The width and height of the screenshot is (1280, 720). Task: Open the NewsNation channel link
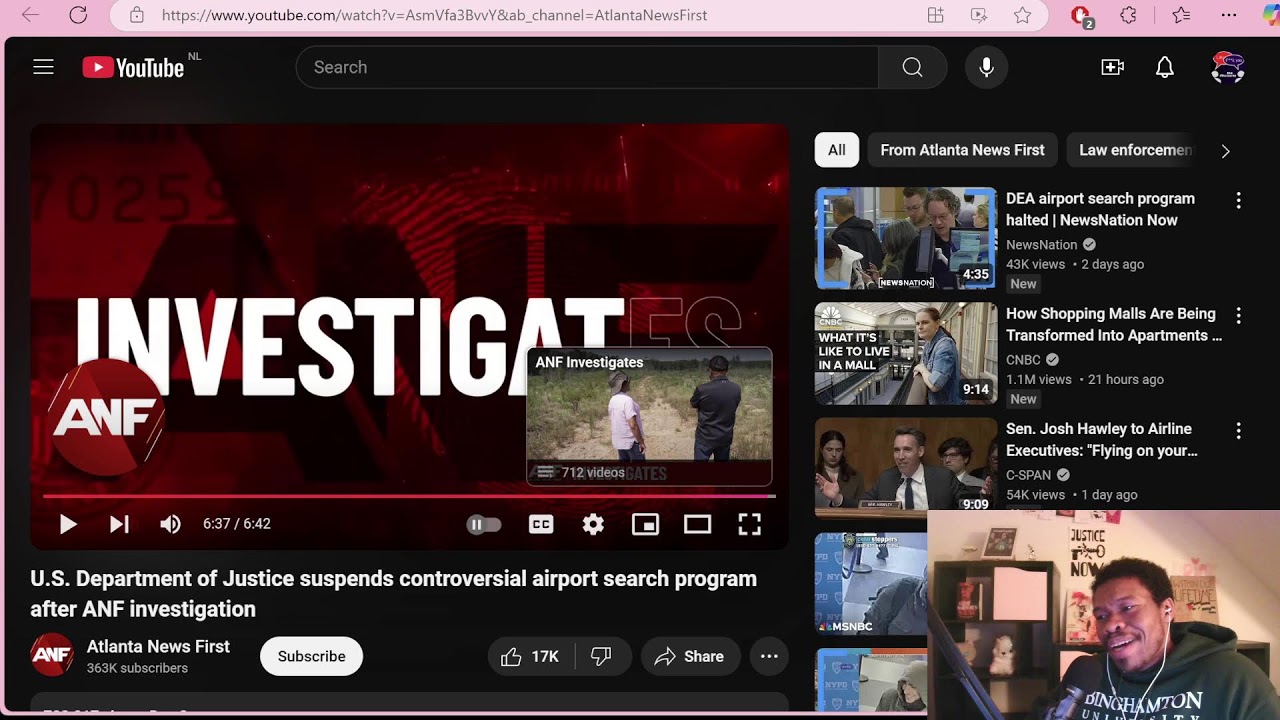(x=1041, y=245)
